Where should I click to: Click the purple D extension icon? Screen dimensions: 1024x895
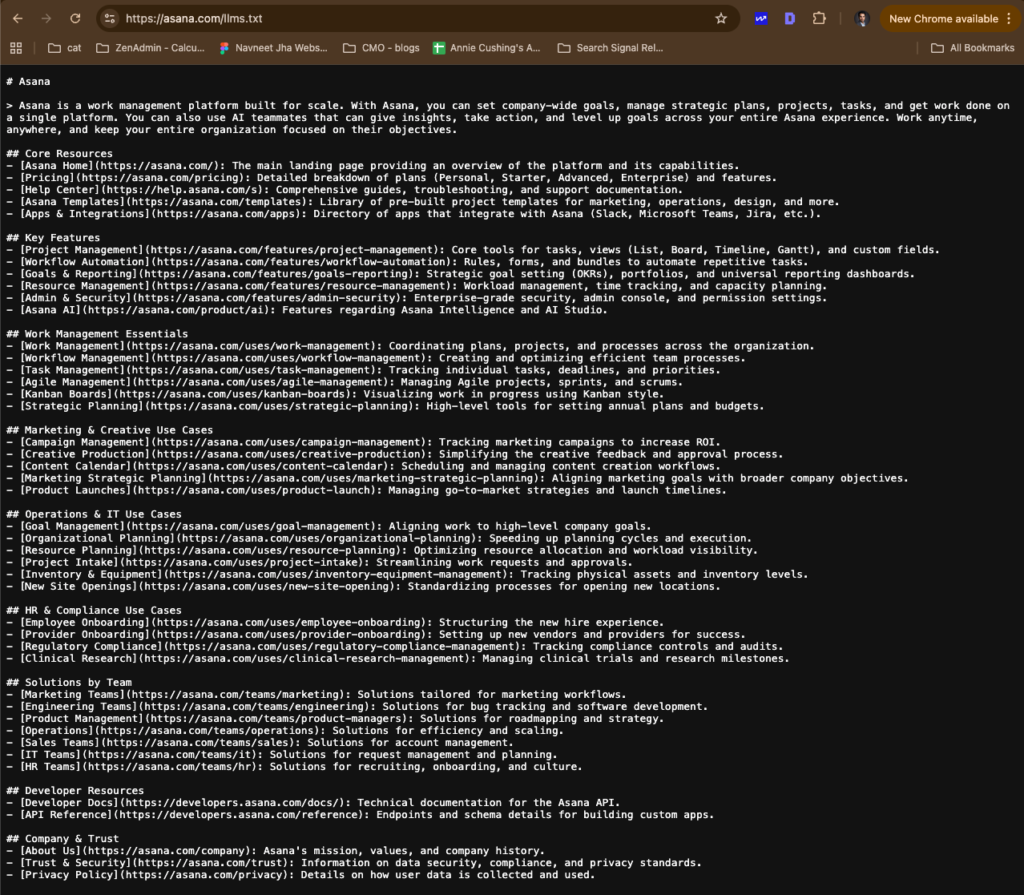point(790,18)
